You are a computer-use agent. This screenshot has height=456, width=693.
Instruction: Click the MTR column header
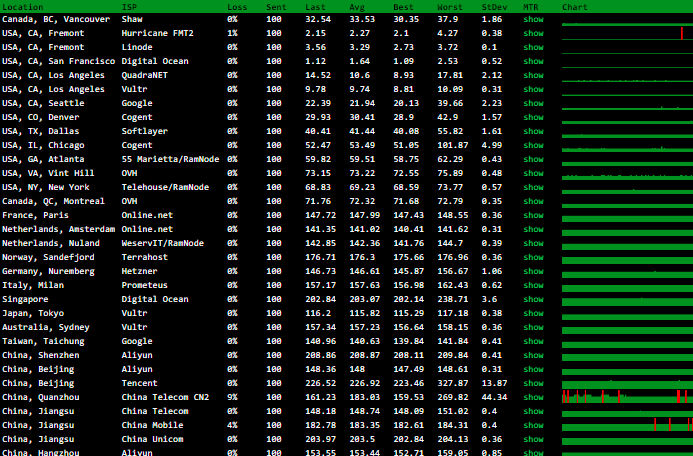pos(531,7)
